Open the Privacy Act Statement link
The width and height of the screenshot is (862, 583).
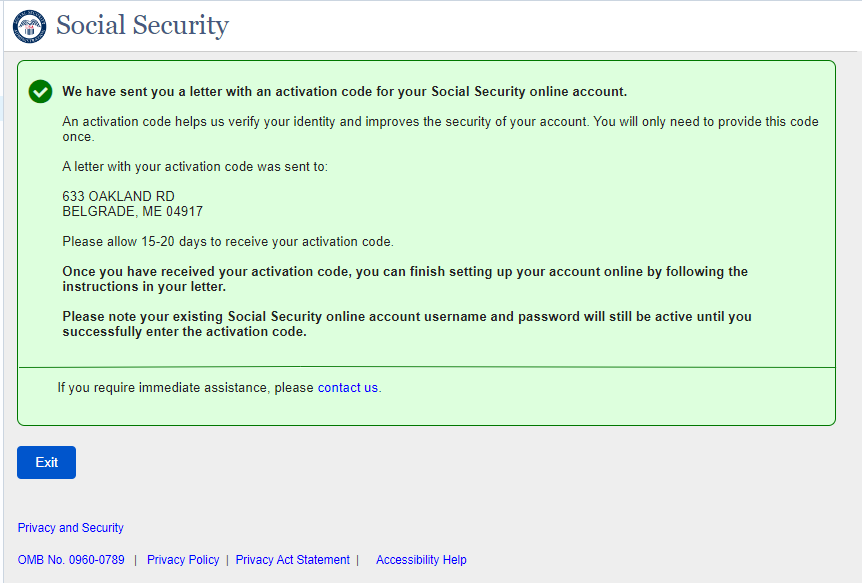pos(293,560)
